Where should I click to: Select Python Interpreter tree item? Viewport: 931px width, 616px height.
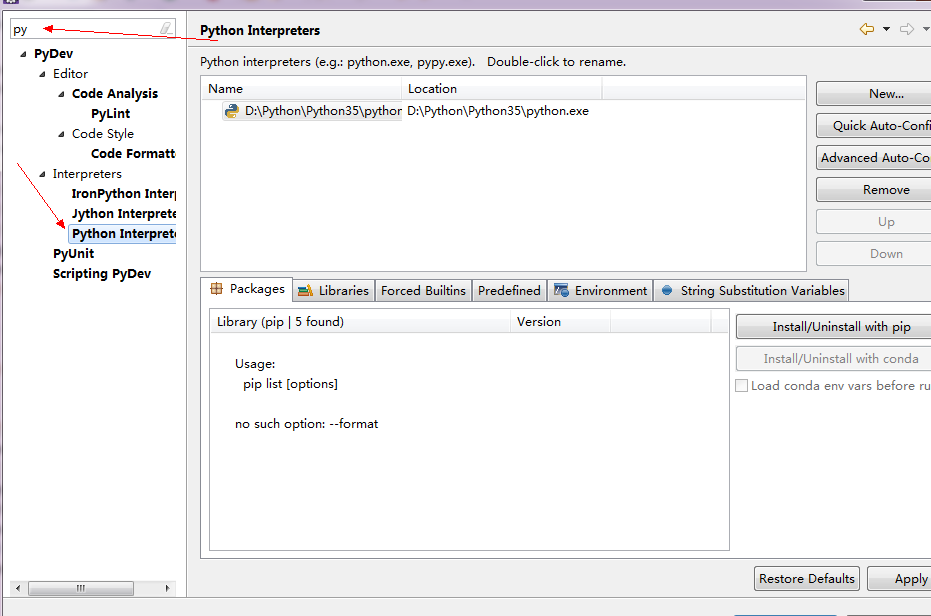(x=123, y=234)
